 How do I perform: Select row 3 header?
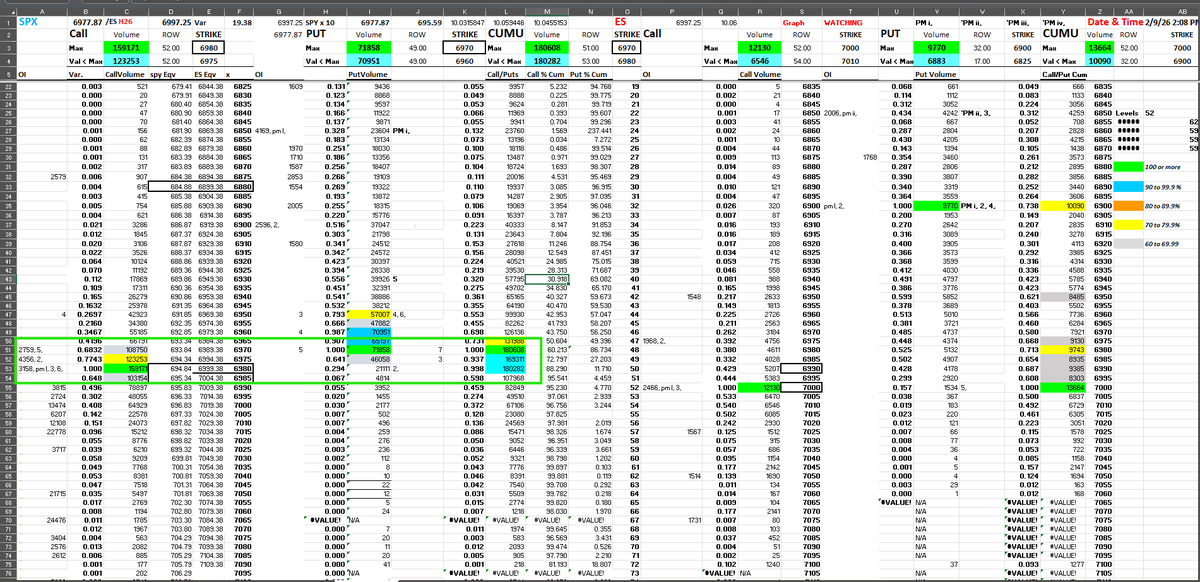[9, 47]
